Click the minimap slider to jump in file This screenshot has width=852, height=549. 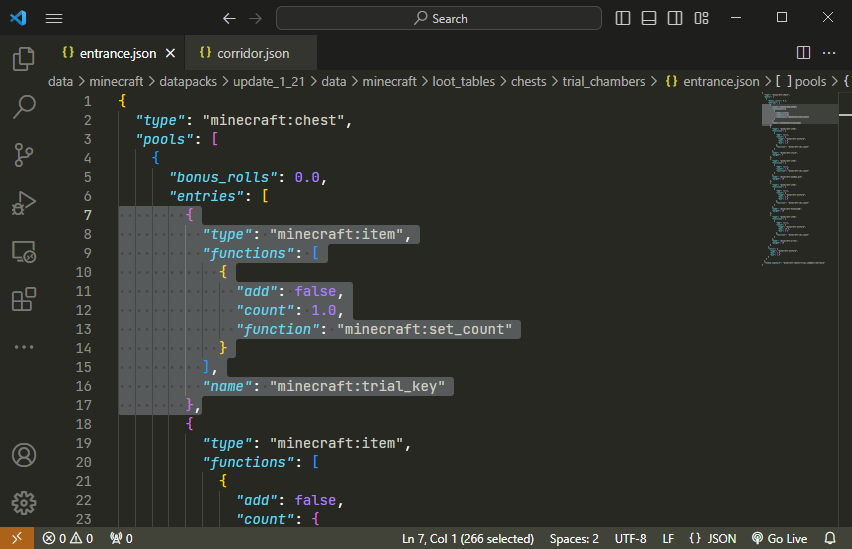(799, 115)
